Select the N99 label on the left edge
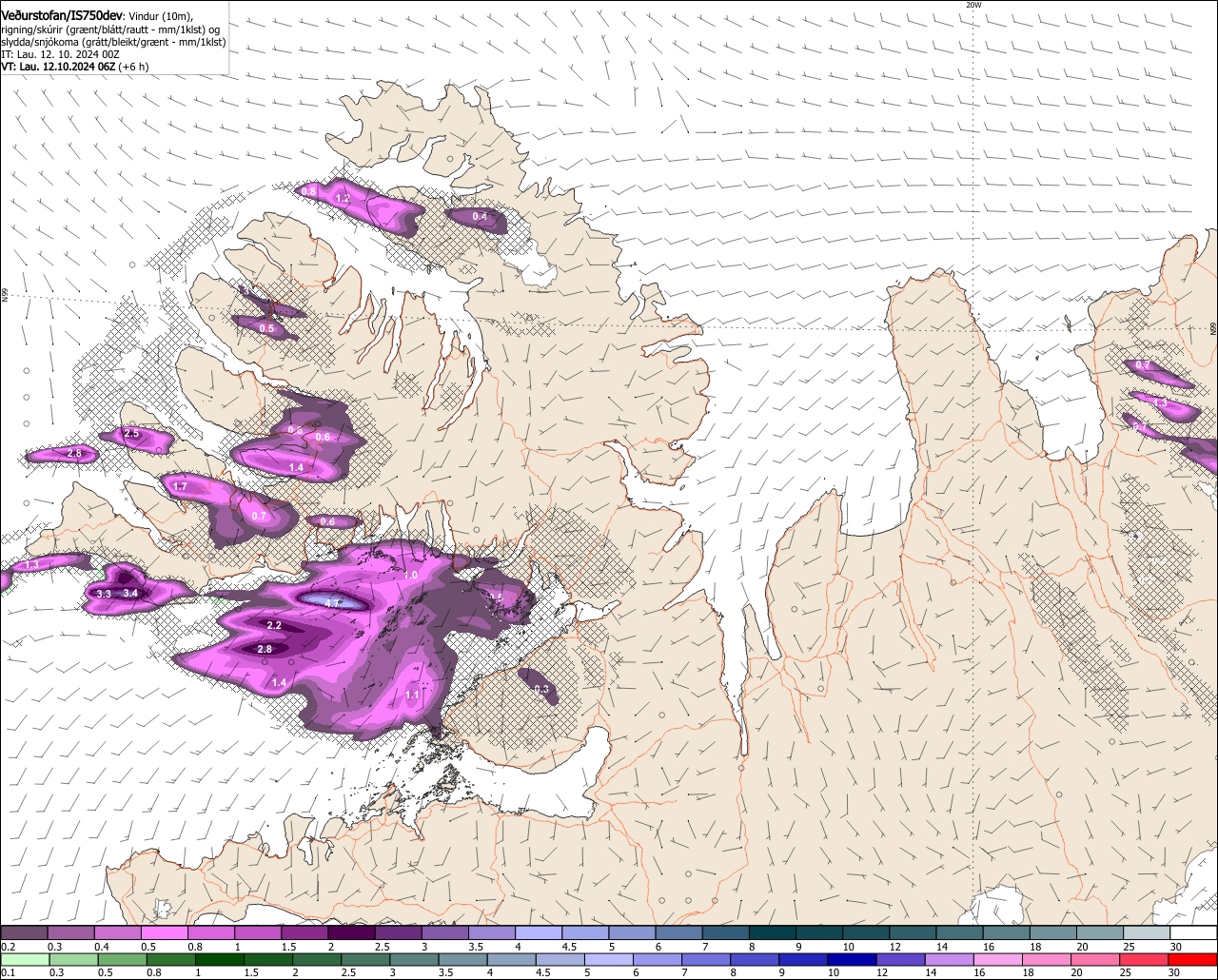Screen dimensions: 1218x980 (x=4, y=296)
